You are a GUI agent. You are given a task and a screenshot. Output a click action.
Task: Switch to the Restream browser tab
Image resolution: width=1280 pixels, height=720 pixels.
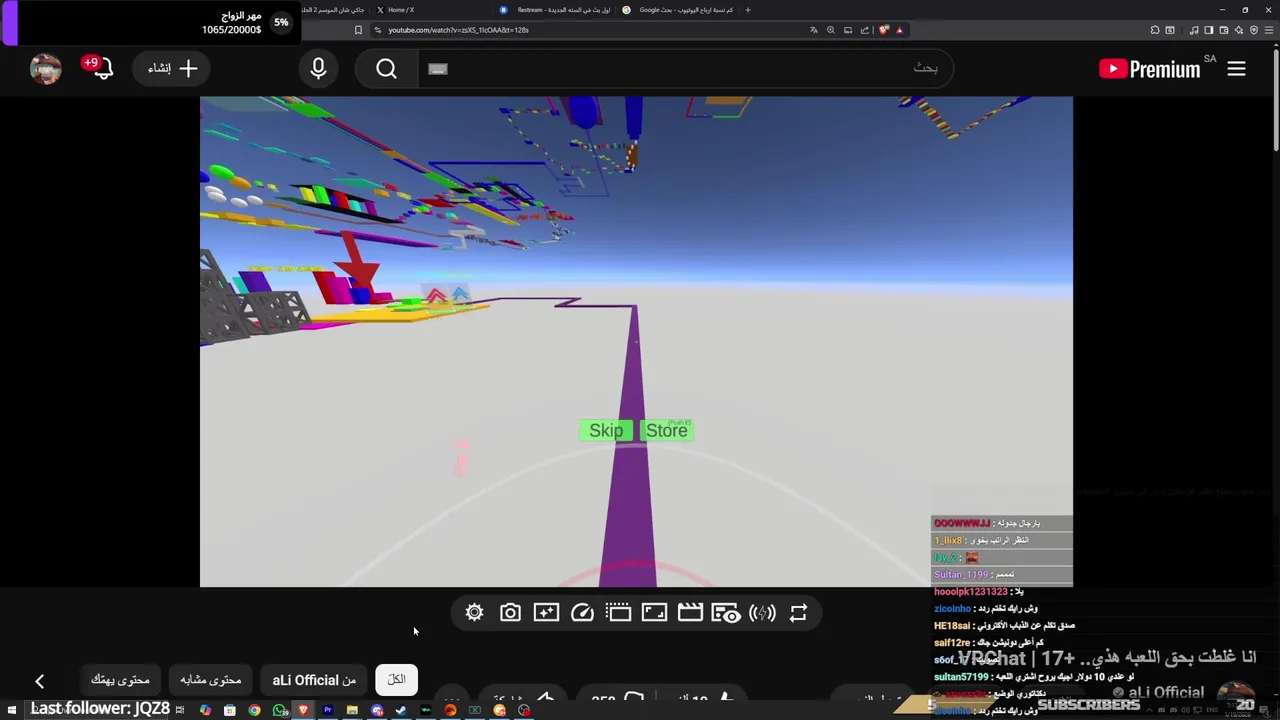point(555,10)
